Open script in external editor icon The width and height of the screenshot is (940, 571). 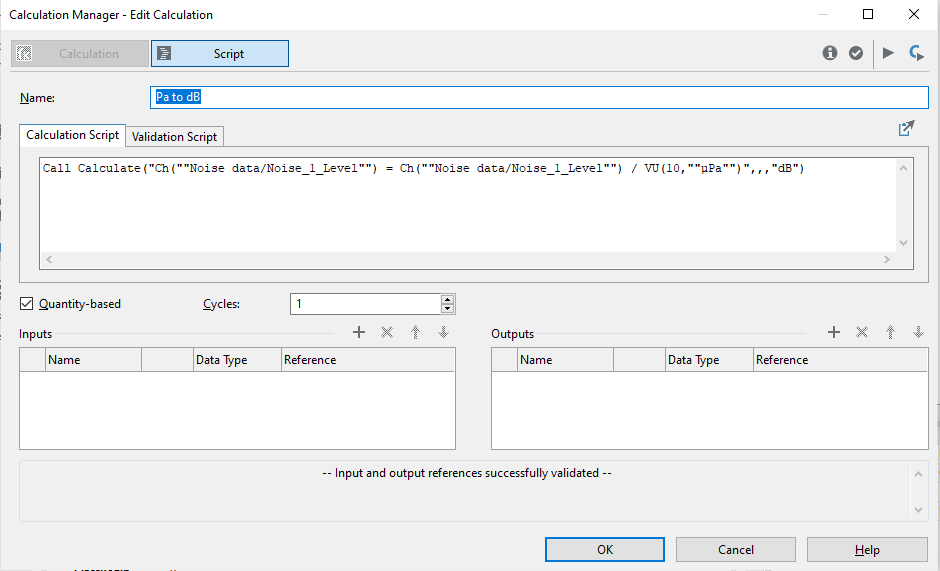pyautogui.click(x=906, y=128)
